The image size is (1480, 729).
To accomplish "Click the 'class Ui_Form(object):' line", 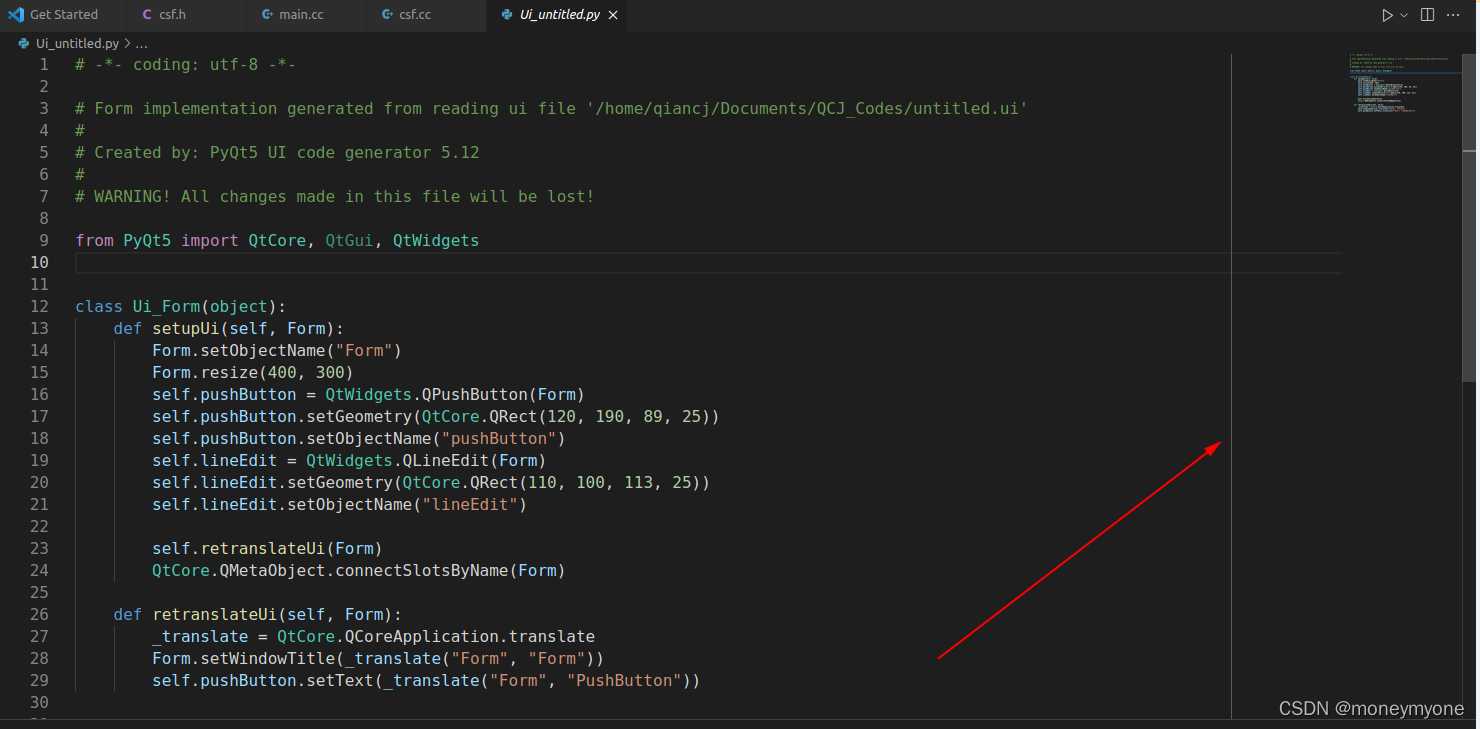I will [181, 307].
